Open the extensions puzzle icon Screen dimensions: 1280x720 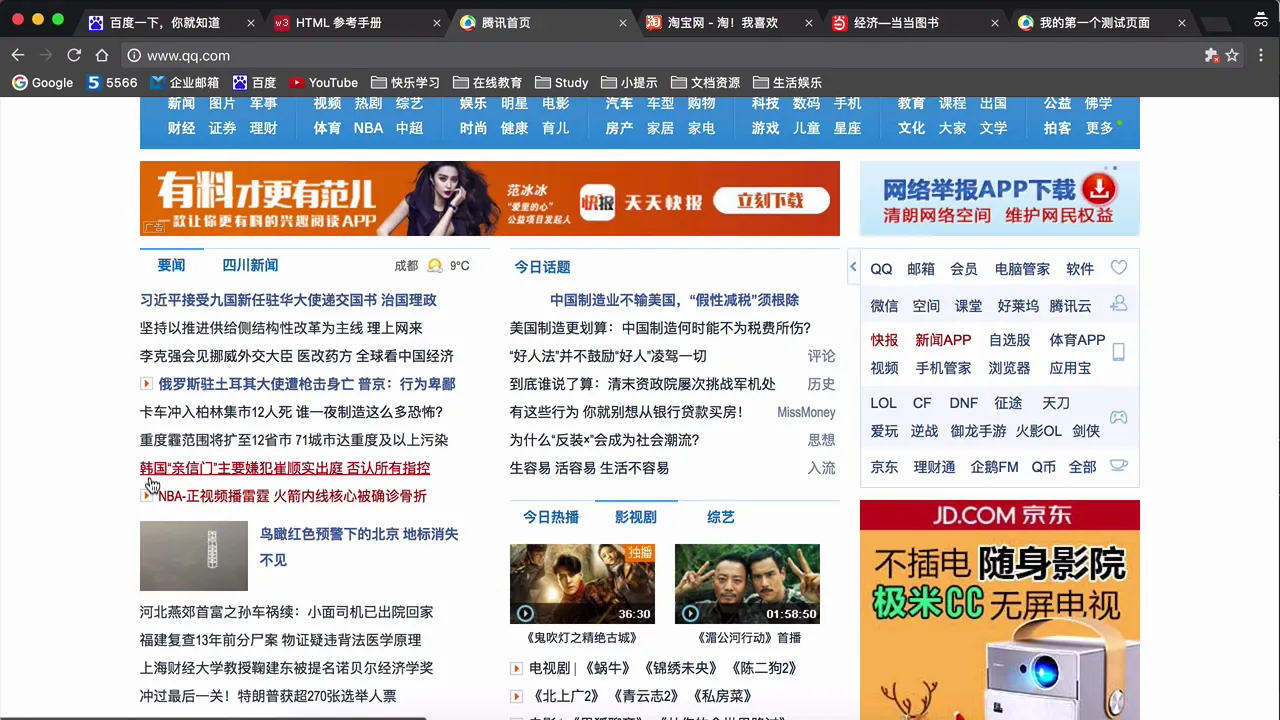click(1211, 56)
